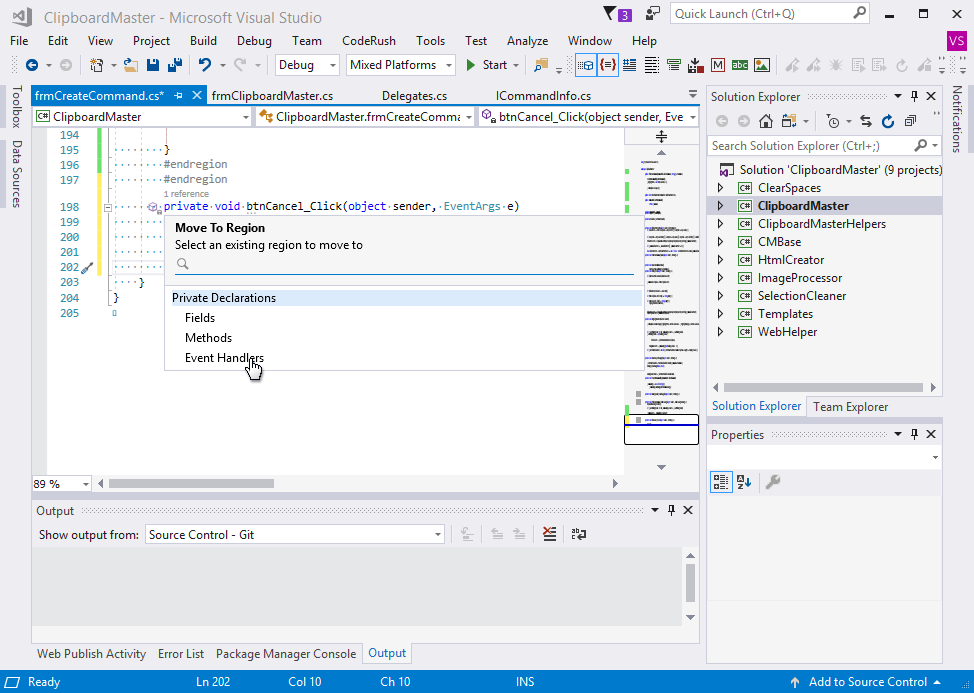The height and width of the screenshot is (693, 974).
Task: Click the Undo icon on the toolbar
Action: click(x=205, y=67)
